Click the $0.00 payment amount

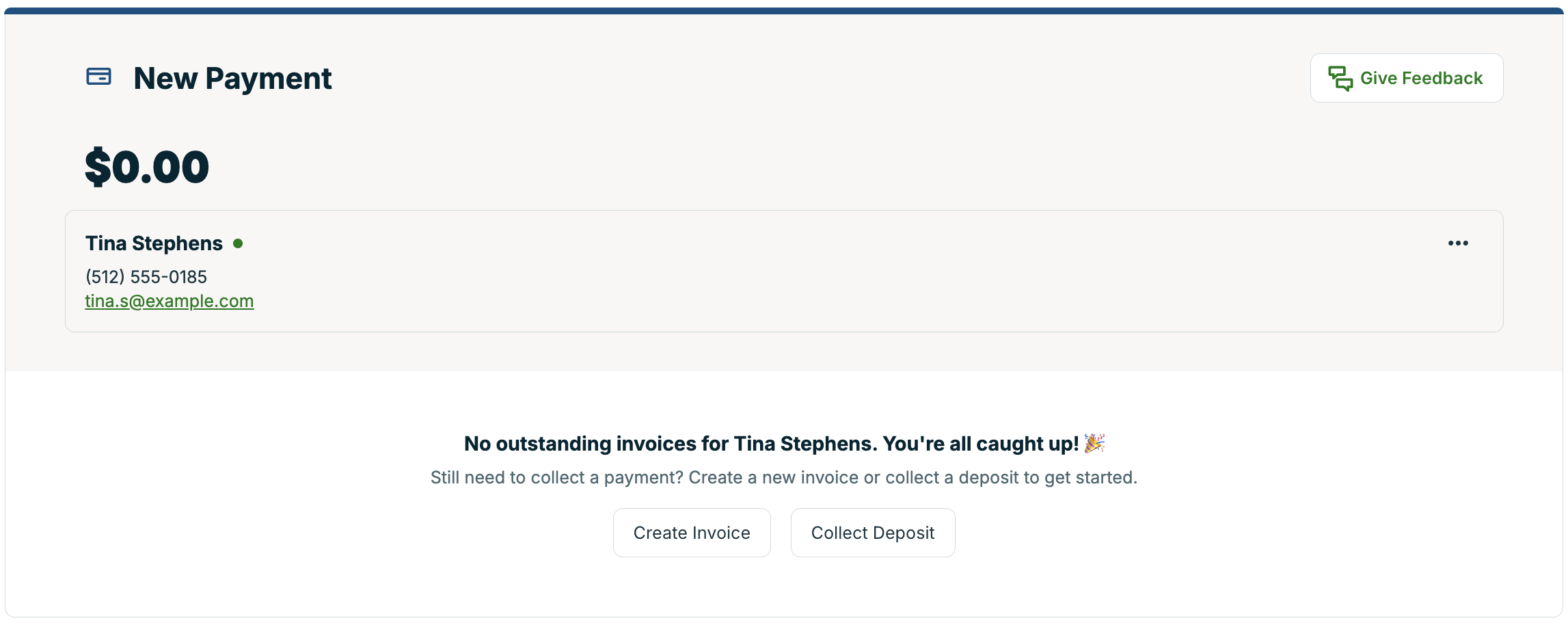[x=147, y=167]
